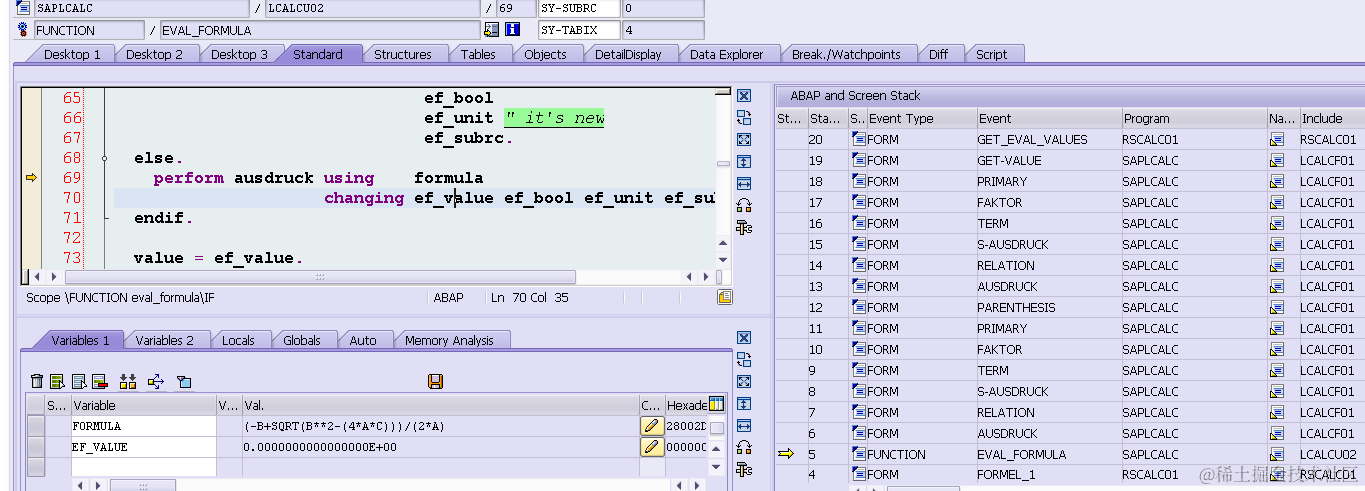Screen dimensions: 1365x491
Task: Switch to the Desktop 3 tab
Action: [x=239, y=54]
